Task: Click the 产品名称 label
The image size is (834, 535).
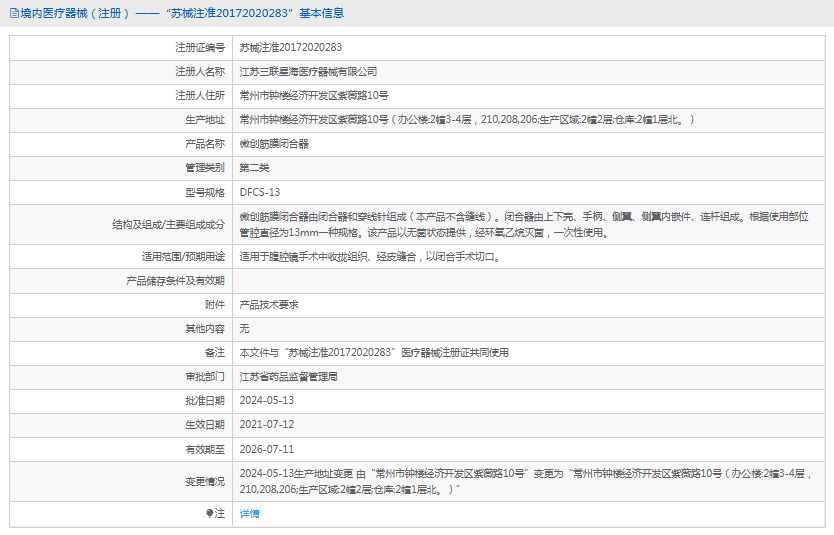Action: click(205, 144)
